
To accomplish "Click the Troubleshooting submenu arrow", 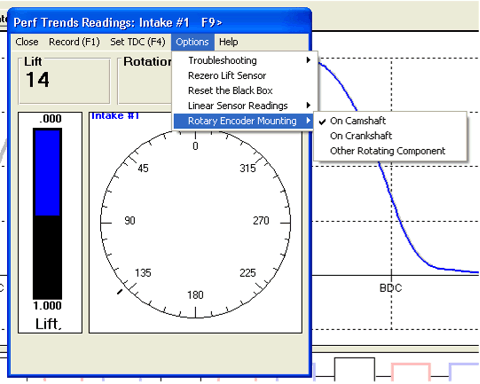I will [308, 60].
